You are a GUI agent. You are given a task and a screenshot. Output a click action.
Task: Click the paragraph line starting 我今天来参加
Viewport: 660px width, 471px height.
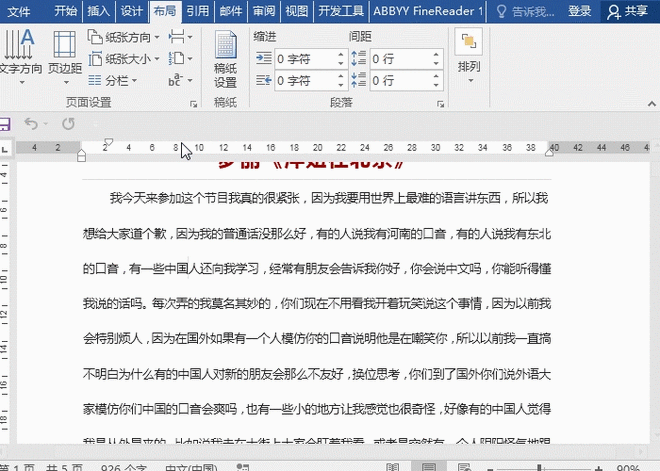point(329,198)
